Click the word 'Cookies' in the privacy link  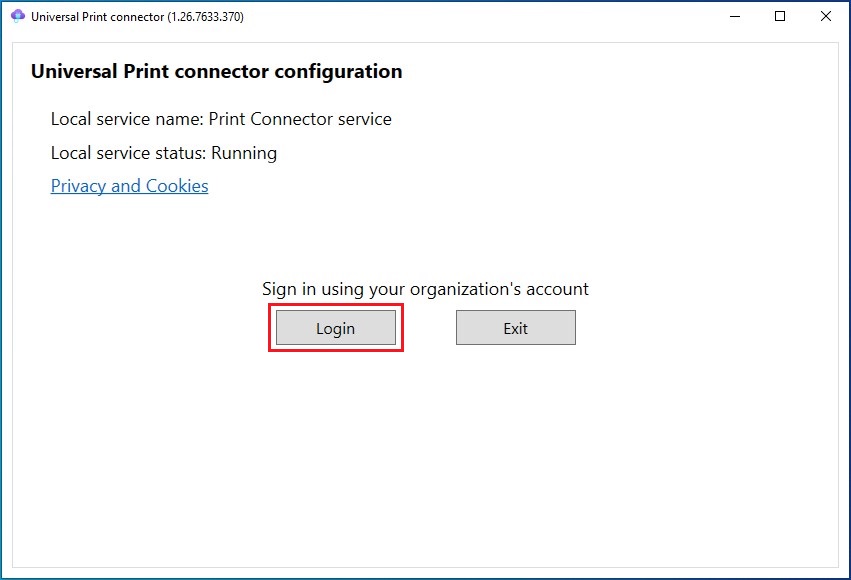click(177, 186)
